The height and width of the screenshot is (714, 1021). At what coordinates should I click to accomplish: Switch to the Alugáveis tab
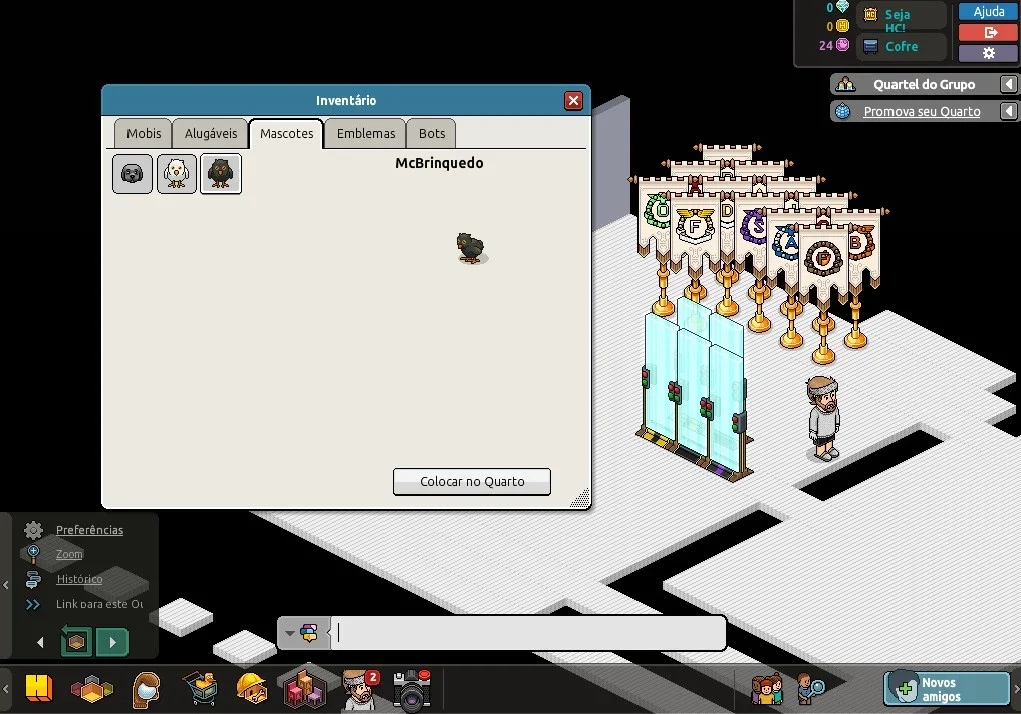coord(210,133)
